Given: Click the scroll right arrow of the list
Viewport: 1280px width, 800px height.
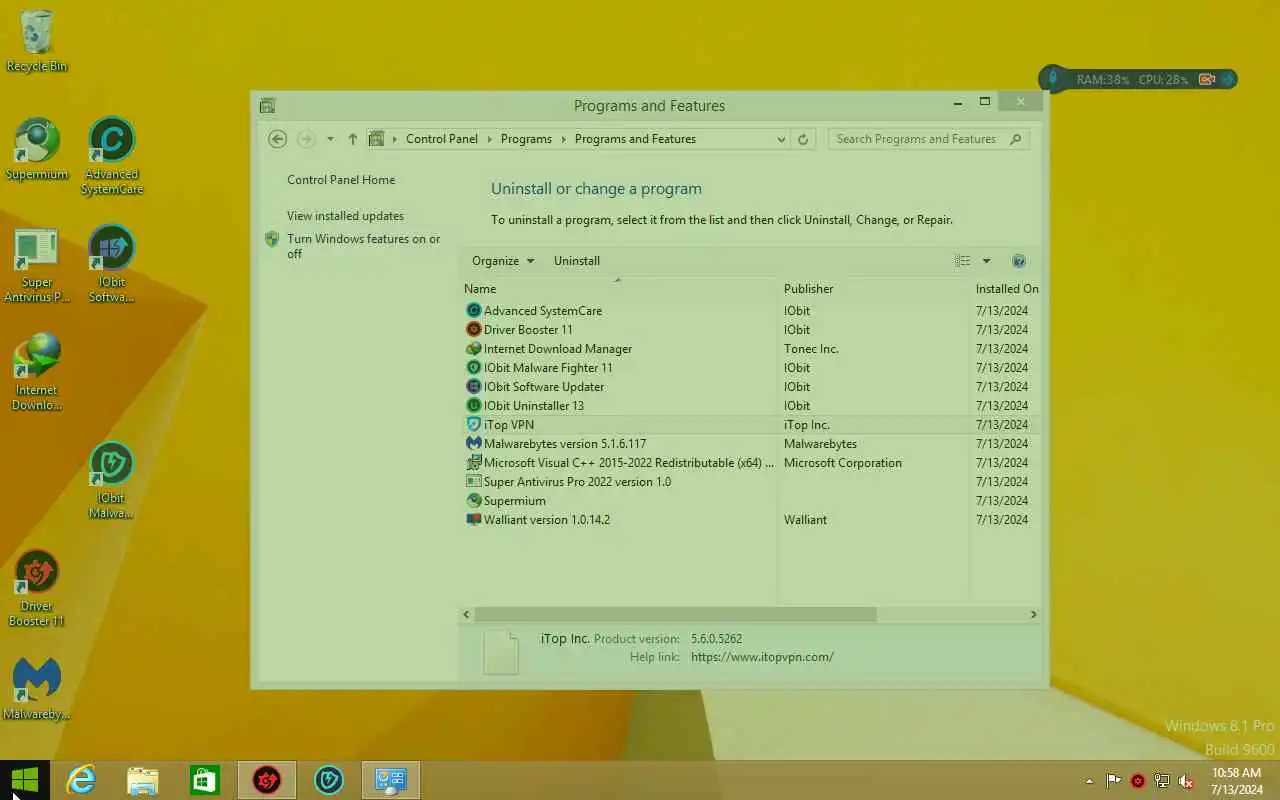Looking at the screenshot, I should point(1033,614).
